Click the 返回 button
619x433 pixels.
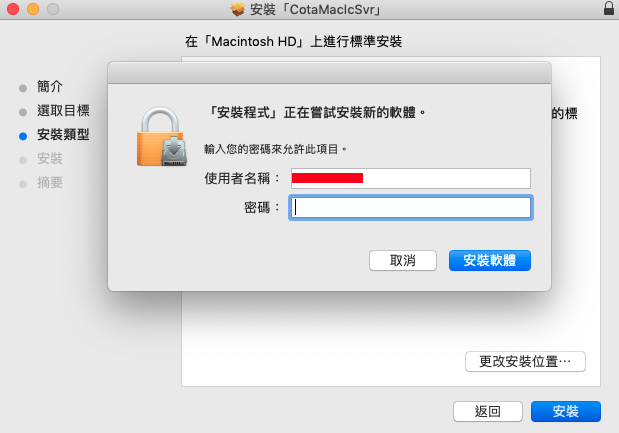(x=488, y=412)
